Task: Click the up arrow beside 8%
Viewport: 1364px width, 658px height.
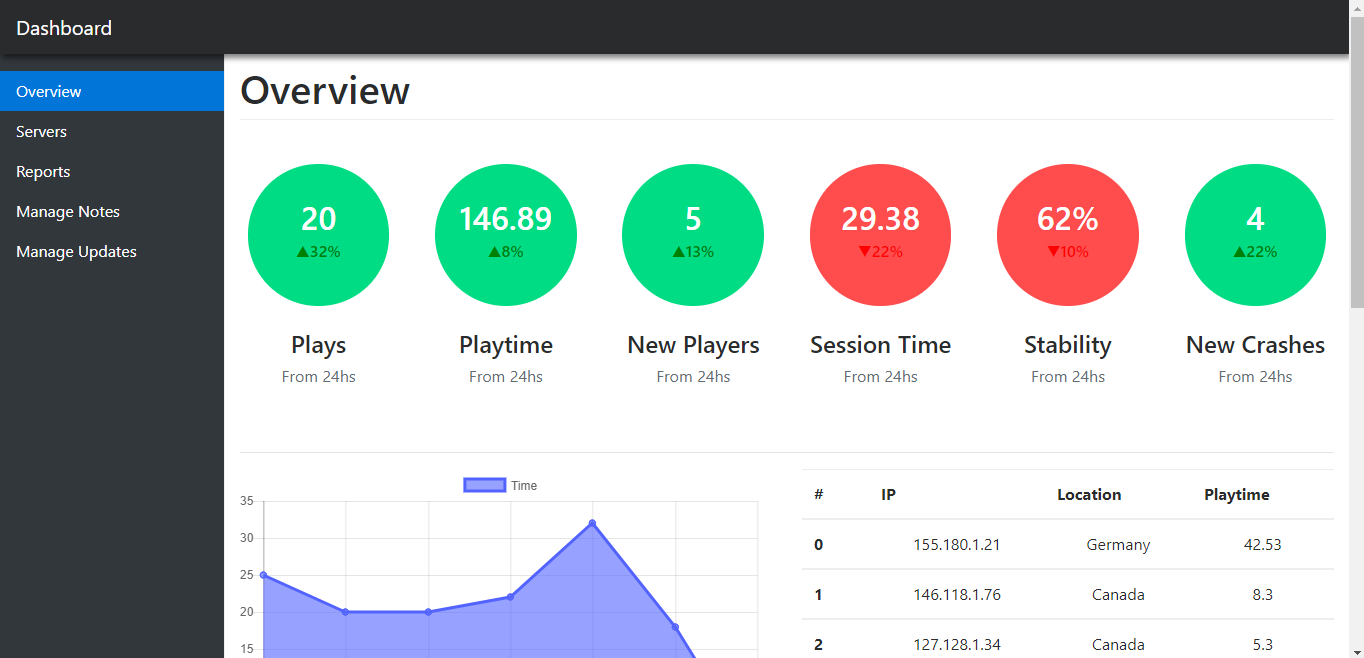Action: point(494,252)
